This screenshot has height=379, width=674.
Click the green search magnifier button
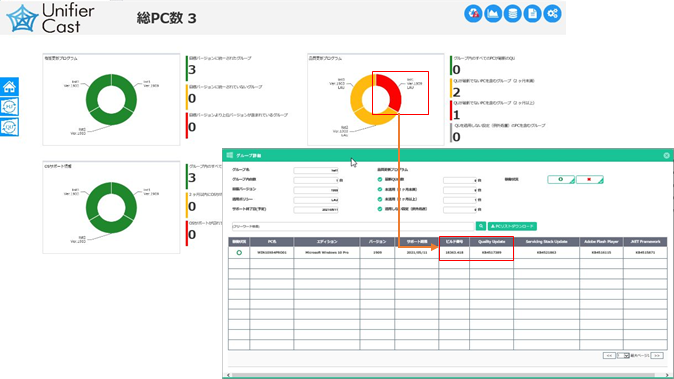(481, 226)
